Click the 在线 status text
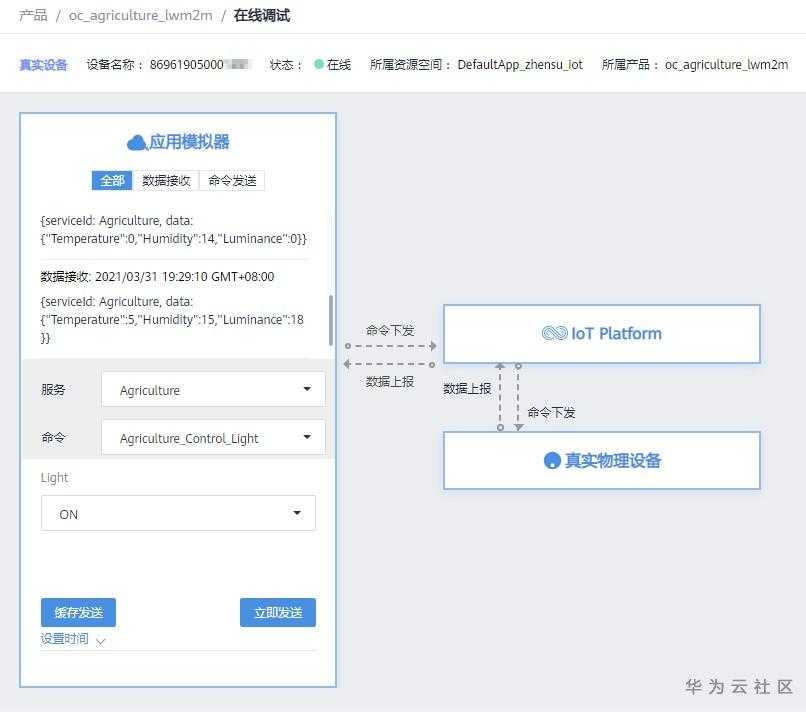This screenshot has width=806, height=712. [x=339, y=65]
